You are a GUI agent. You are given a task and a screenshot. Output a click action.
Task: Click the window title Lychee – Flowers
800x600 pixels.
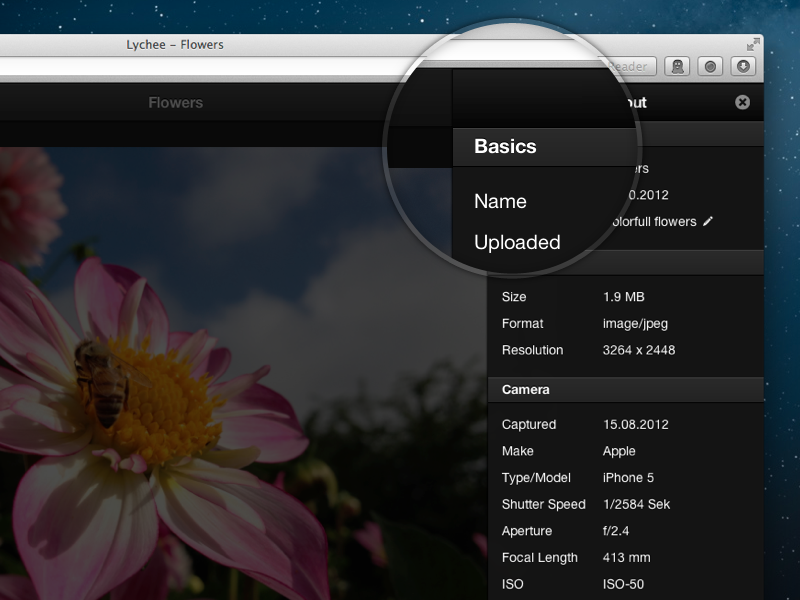coord(175,45)
